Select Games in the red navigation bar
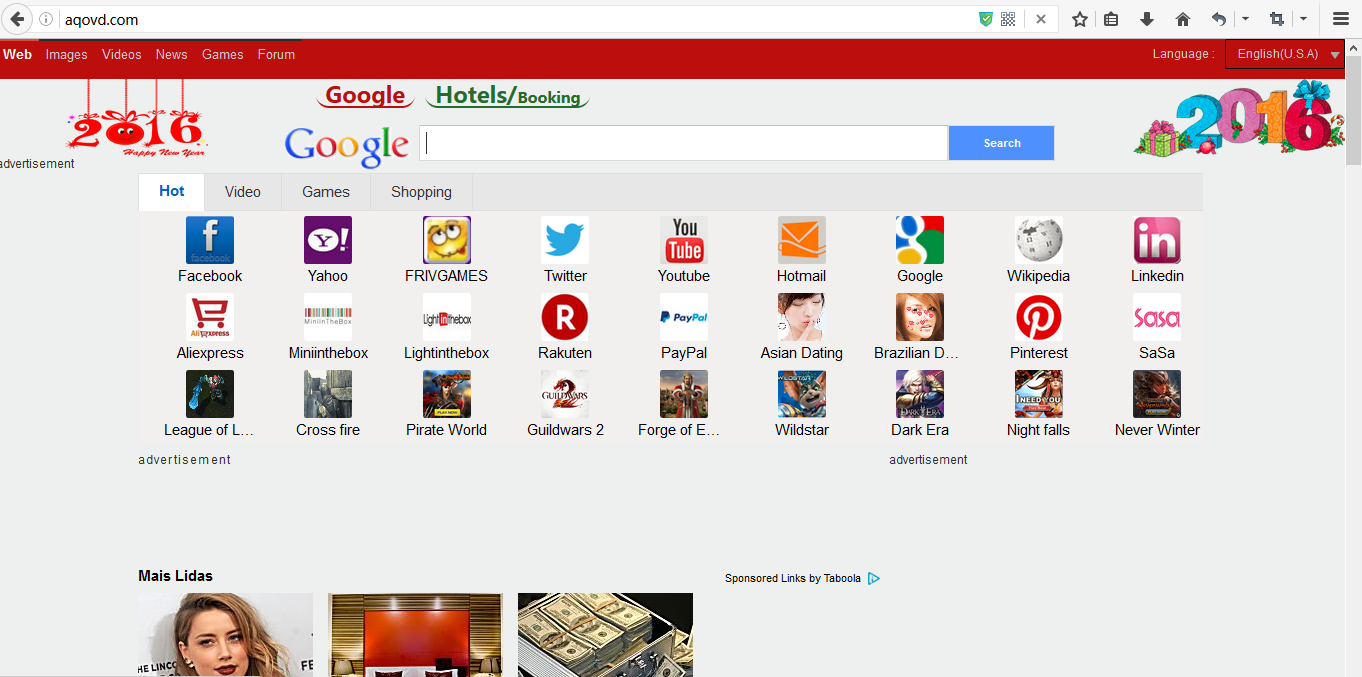This screenshot has height=677, width=1362. coord(223,54)
